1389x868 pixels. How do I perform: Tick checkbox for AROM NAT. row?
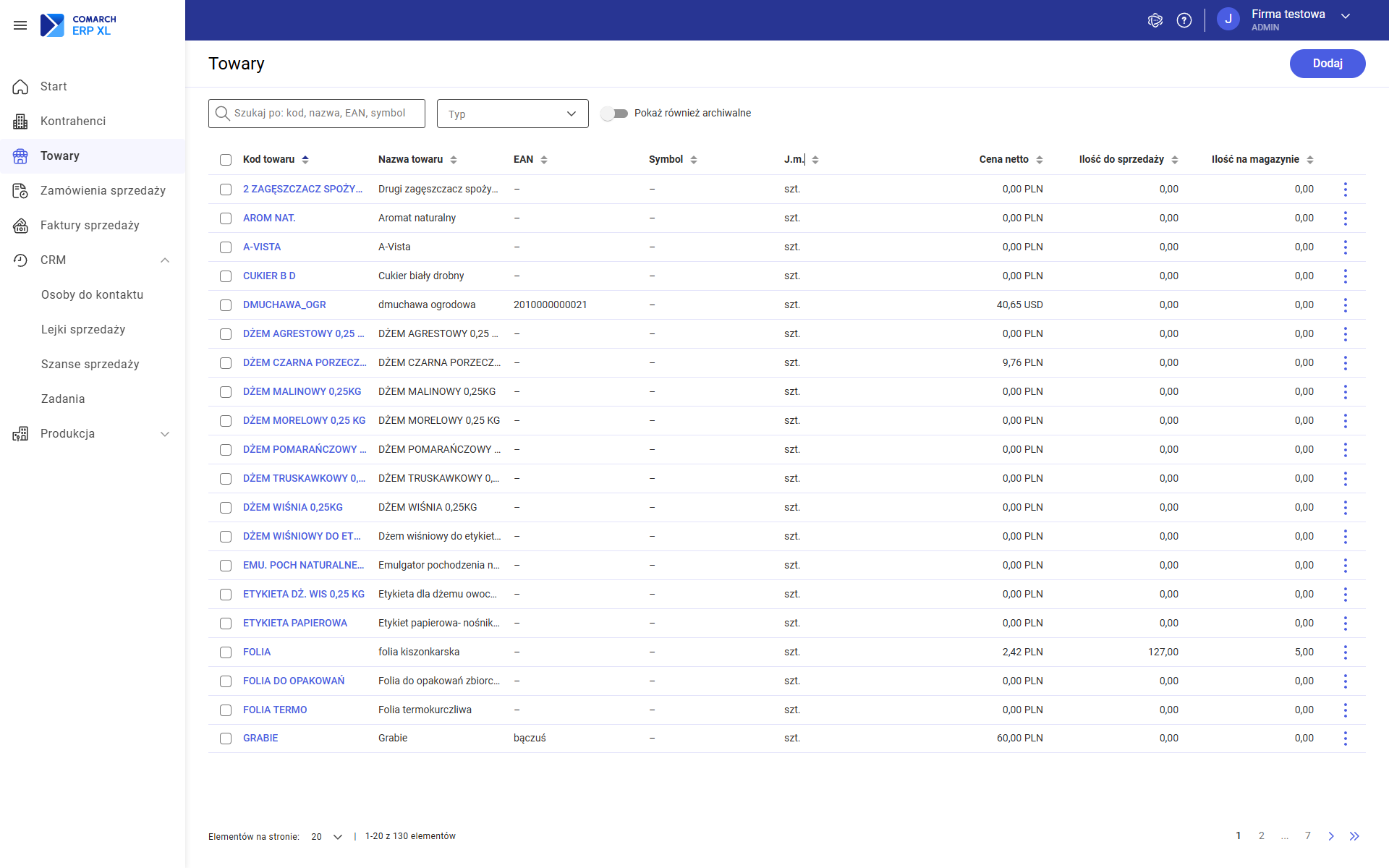point(226,218)
